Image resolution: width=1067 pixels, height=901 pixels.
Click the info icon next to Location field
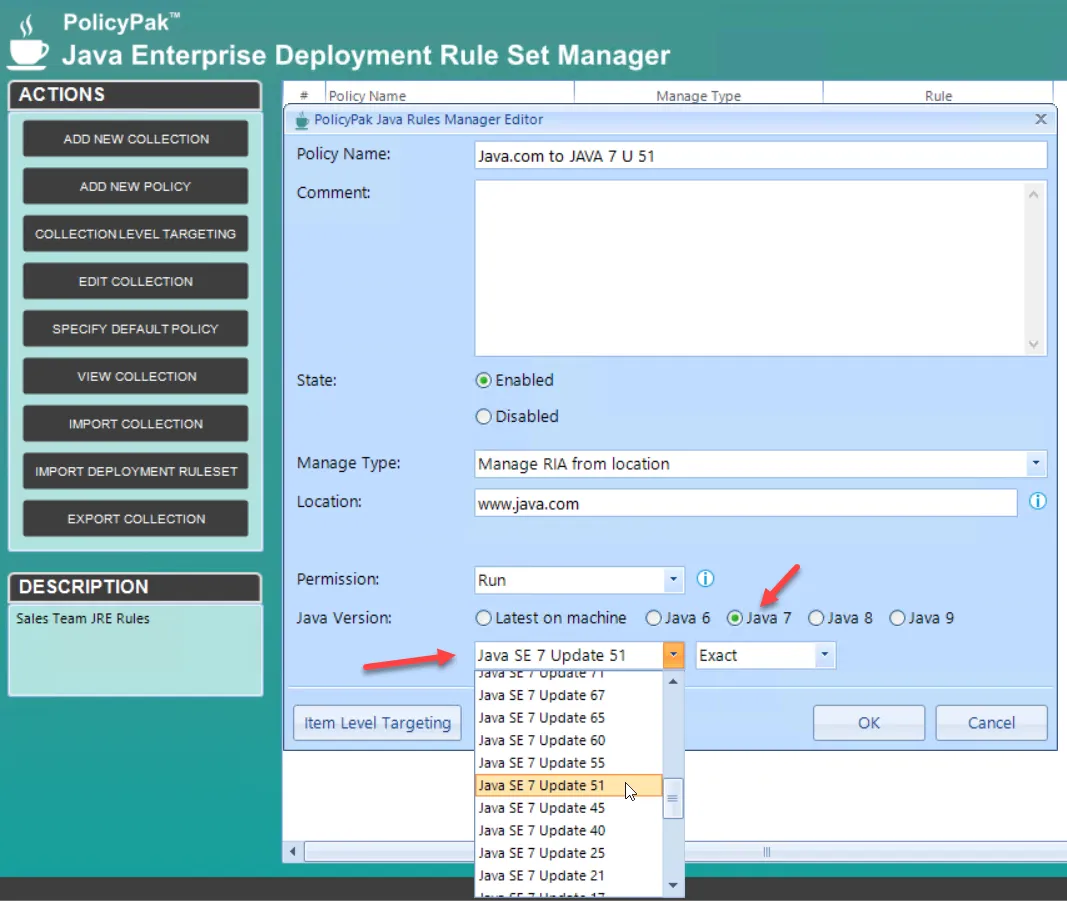coord(1037,502)
